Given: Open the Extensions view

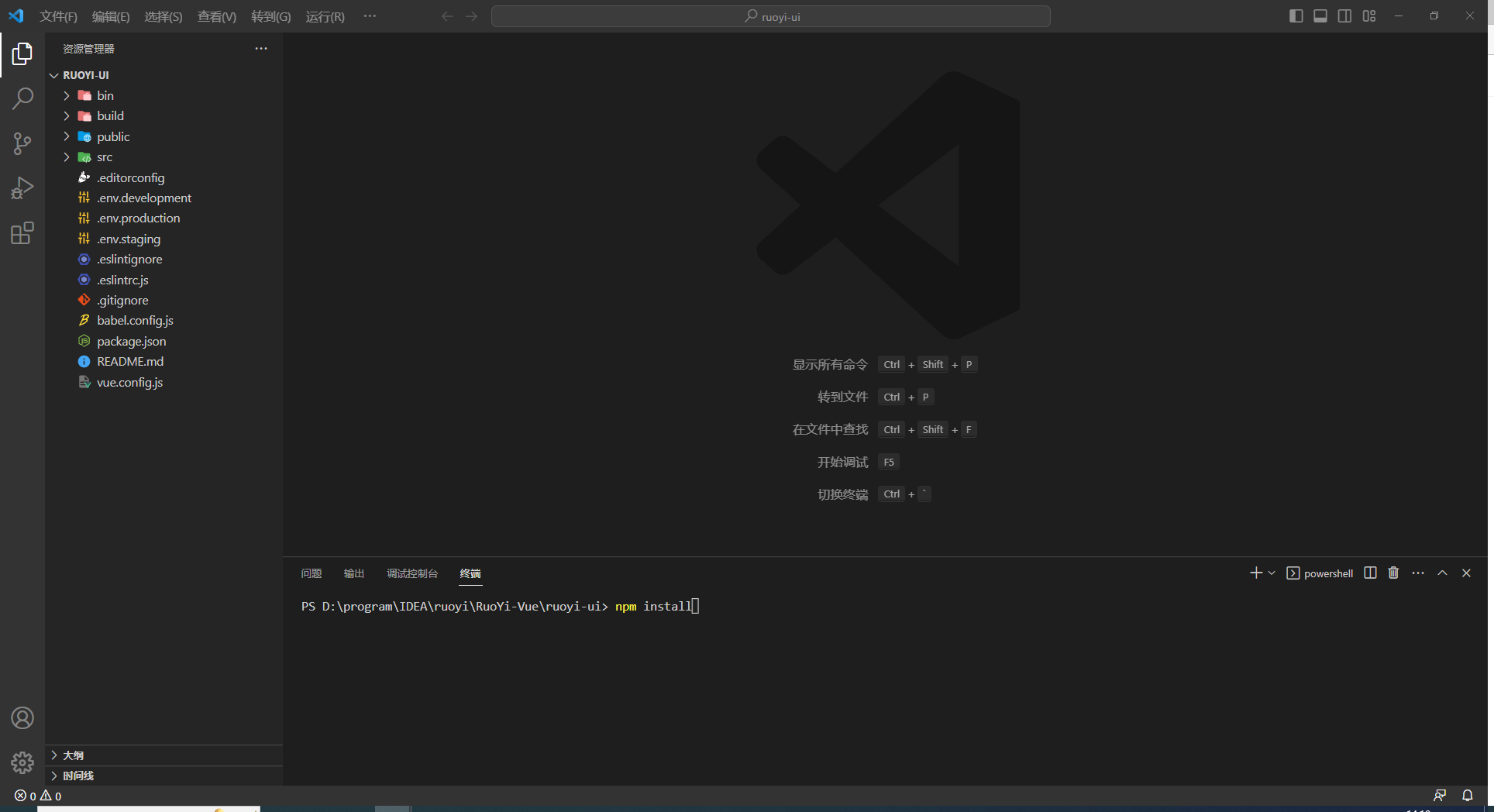Looking at the screenshot, I should click(x=22, y=233).
